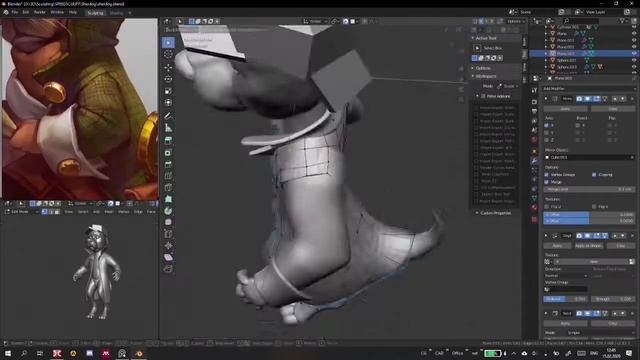
Task: Click Copy on the Mirror modifier
Action: 613,109
